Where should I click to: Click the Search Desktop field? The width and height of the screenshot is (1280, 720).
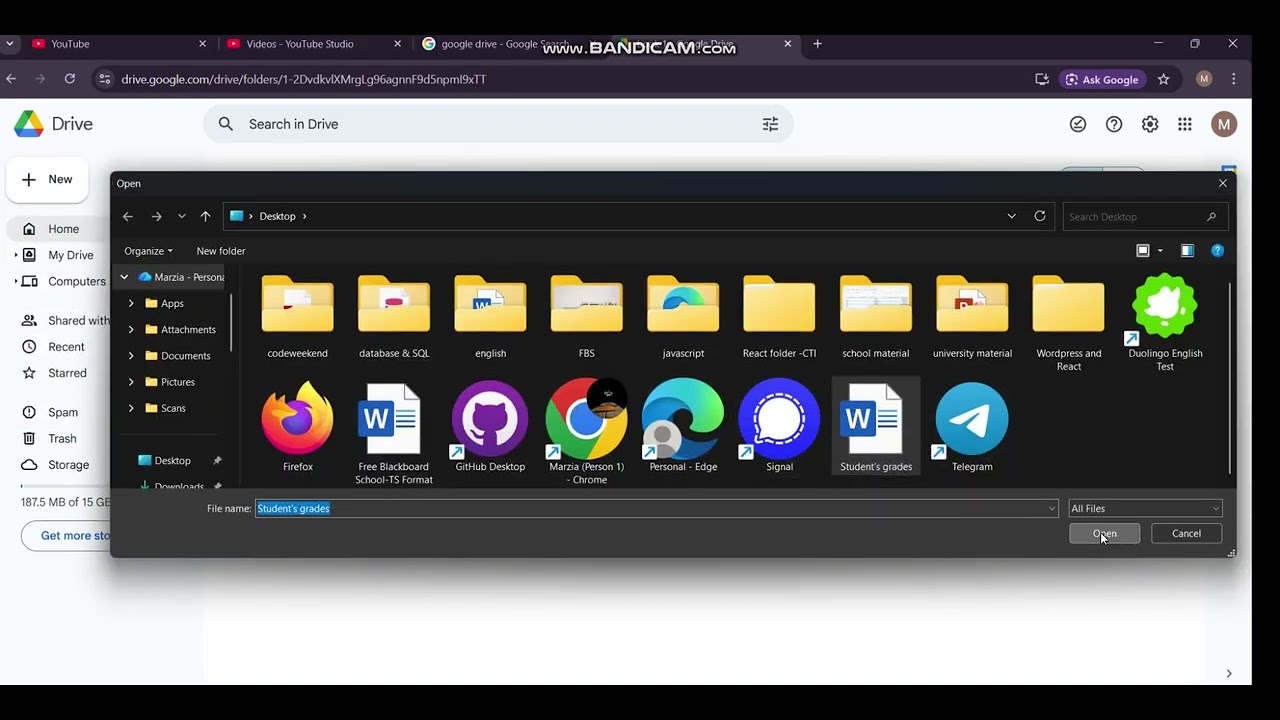coord(1144,216)
